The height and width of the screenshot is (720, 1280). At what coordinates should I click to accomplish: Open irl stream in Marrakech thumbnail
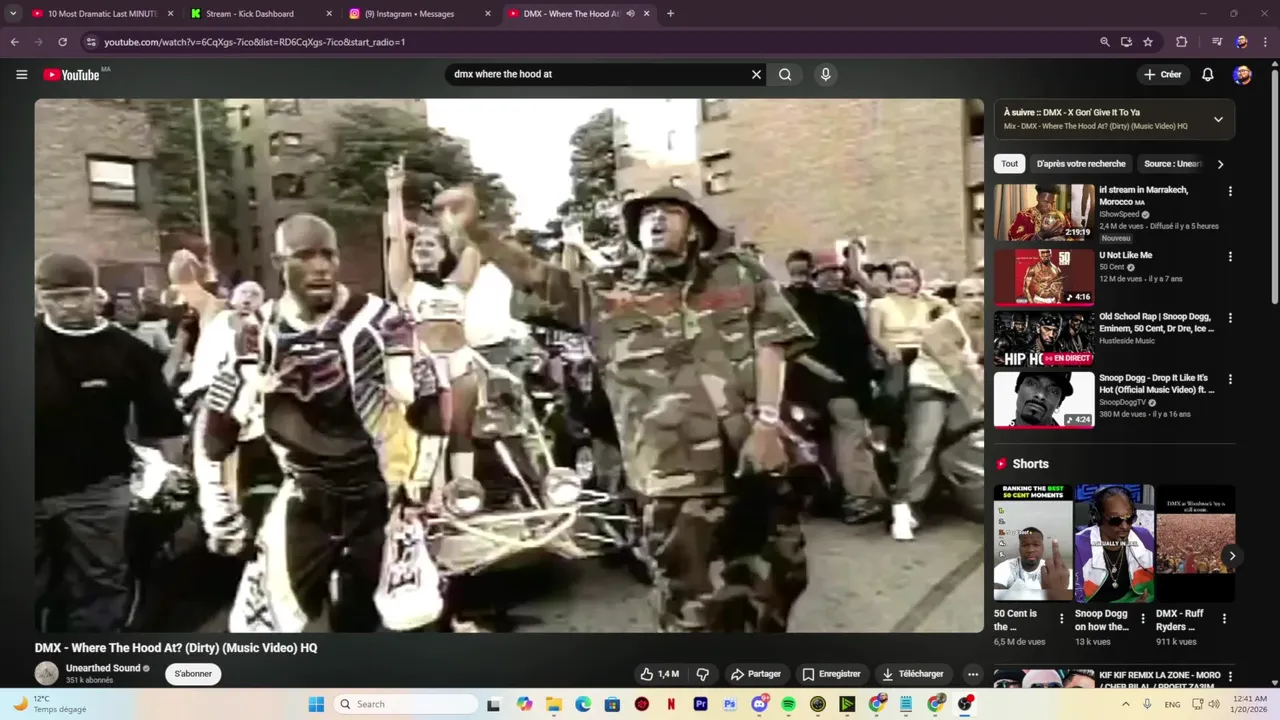pos(1044,211)
